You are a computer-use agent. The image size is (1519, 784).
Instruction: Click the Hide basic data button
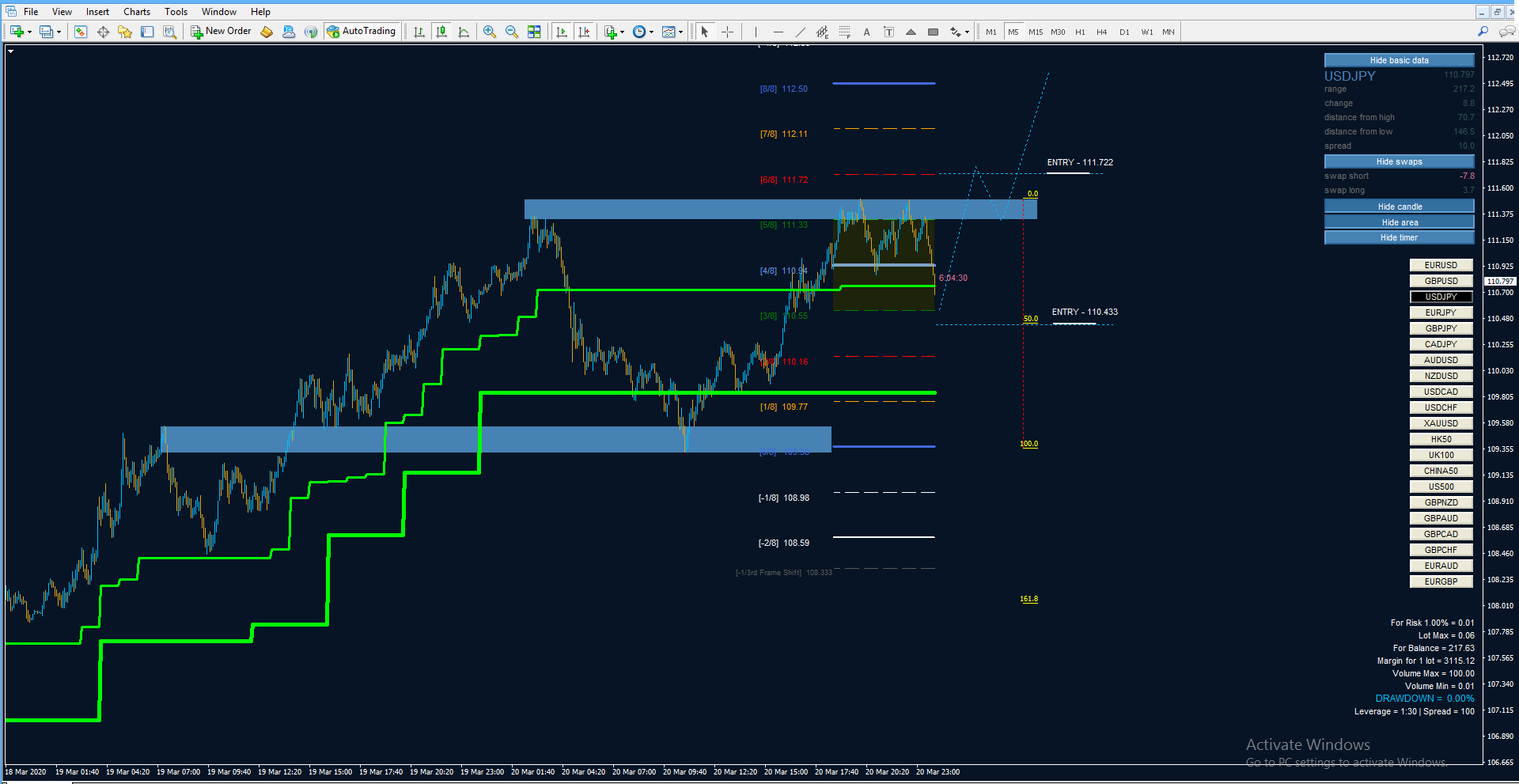1399,60
